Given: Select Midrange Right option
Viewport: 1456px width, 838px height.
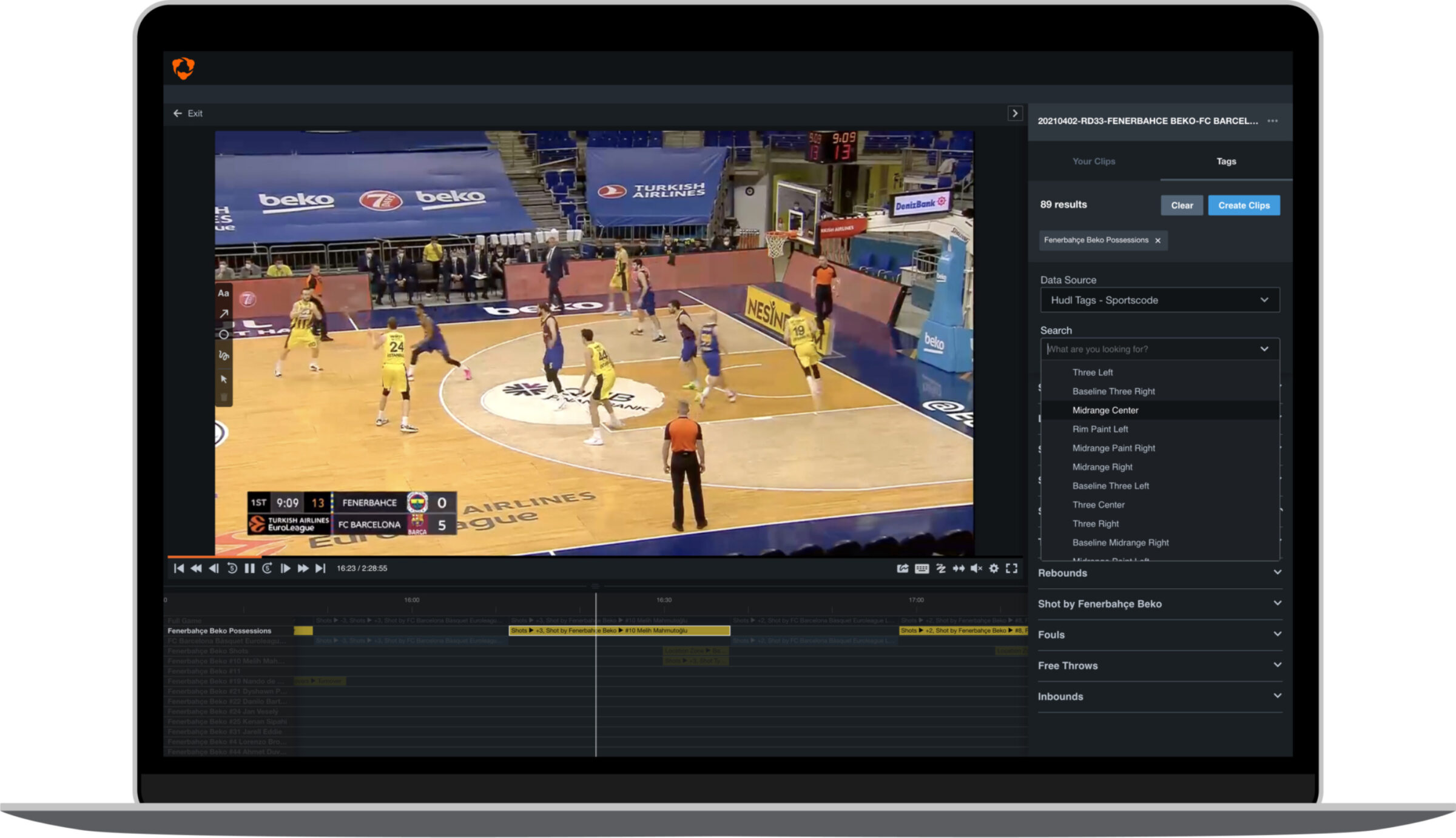Looking at the screenshot, I should pos(1159,467).
